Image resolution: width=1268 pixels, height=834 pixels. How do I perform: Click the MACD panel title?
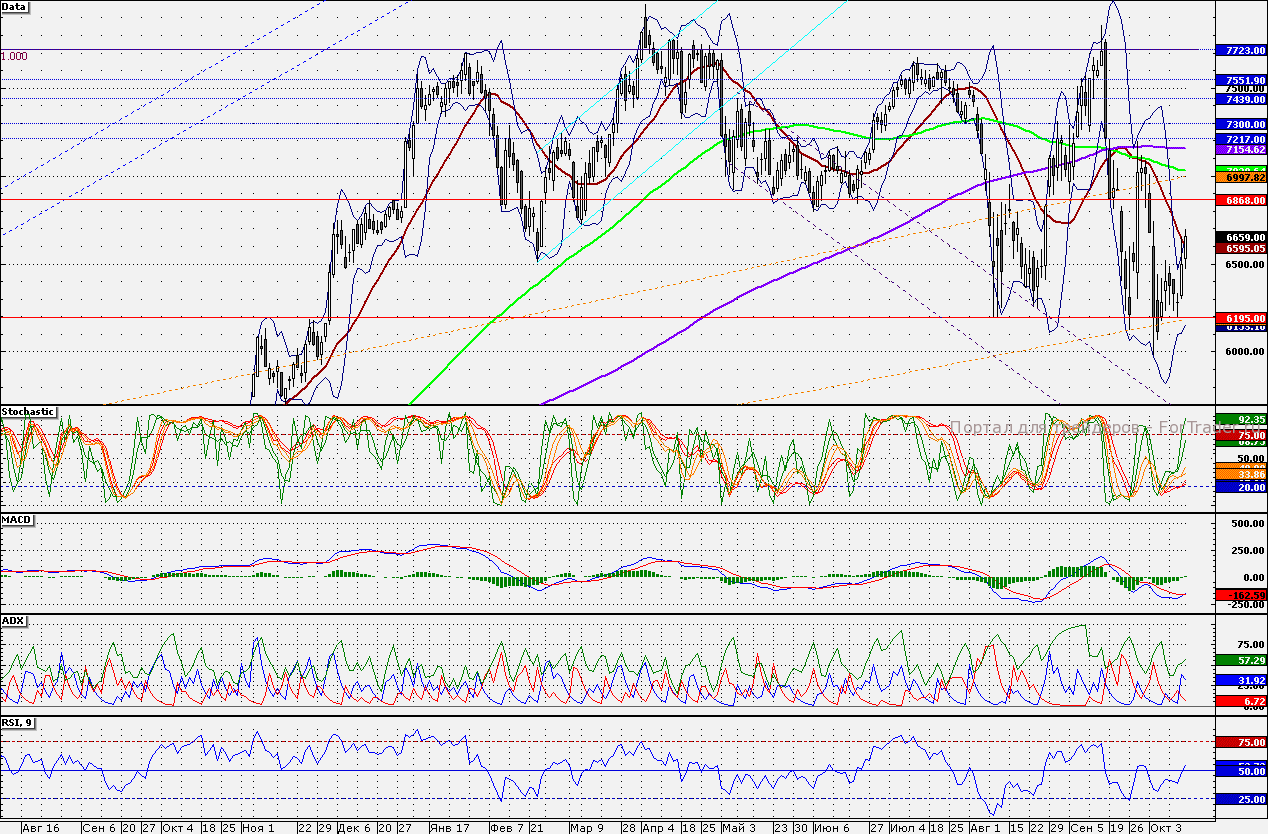point(16,521)
